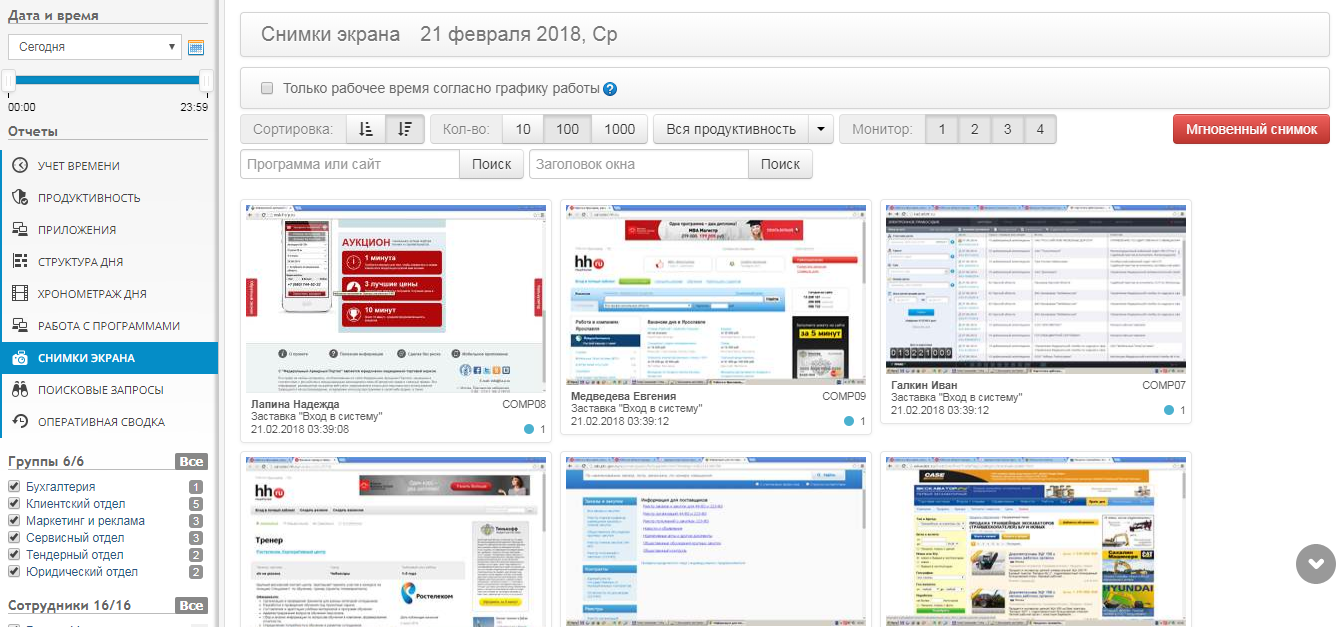
Task: Click the round scroll-down arrow icon
Action: [1315, 564]
